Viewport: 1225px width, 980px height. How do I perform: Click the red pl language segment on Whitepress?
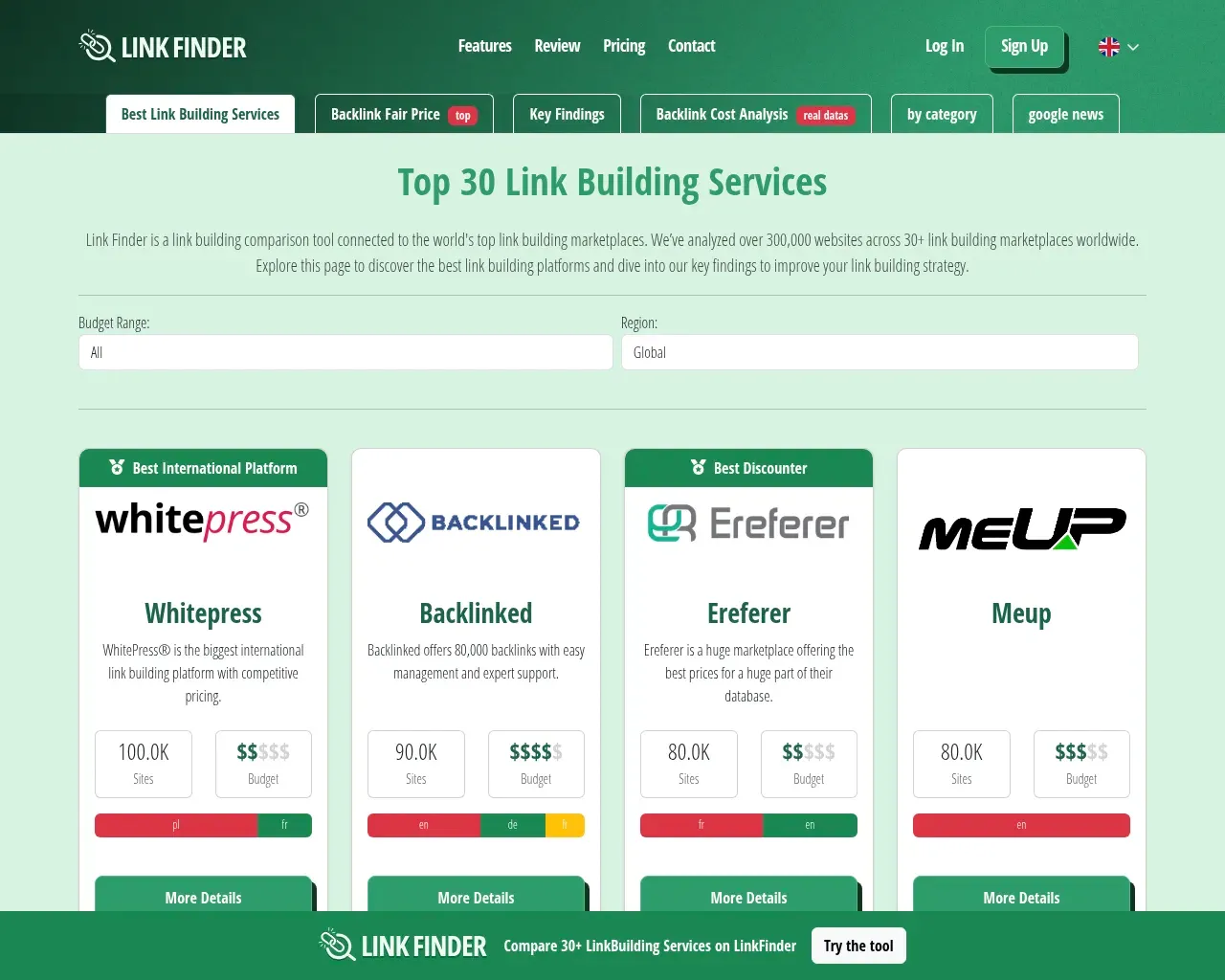[x=176, y=825]
